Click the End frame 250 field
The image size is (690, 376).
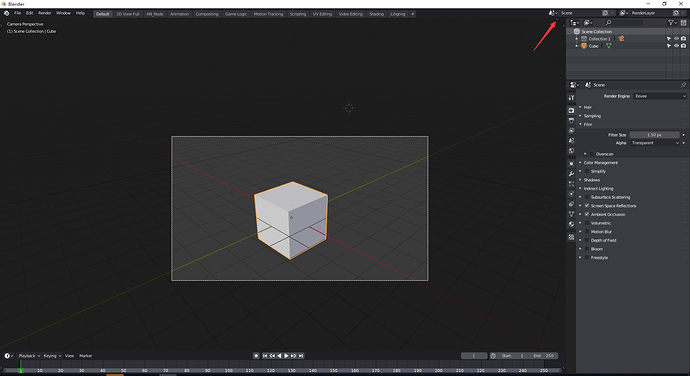pyautogui.click(x=544, y=356)
